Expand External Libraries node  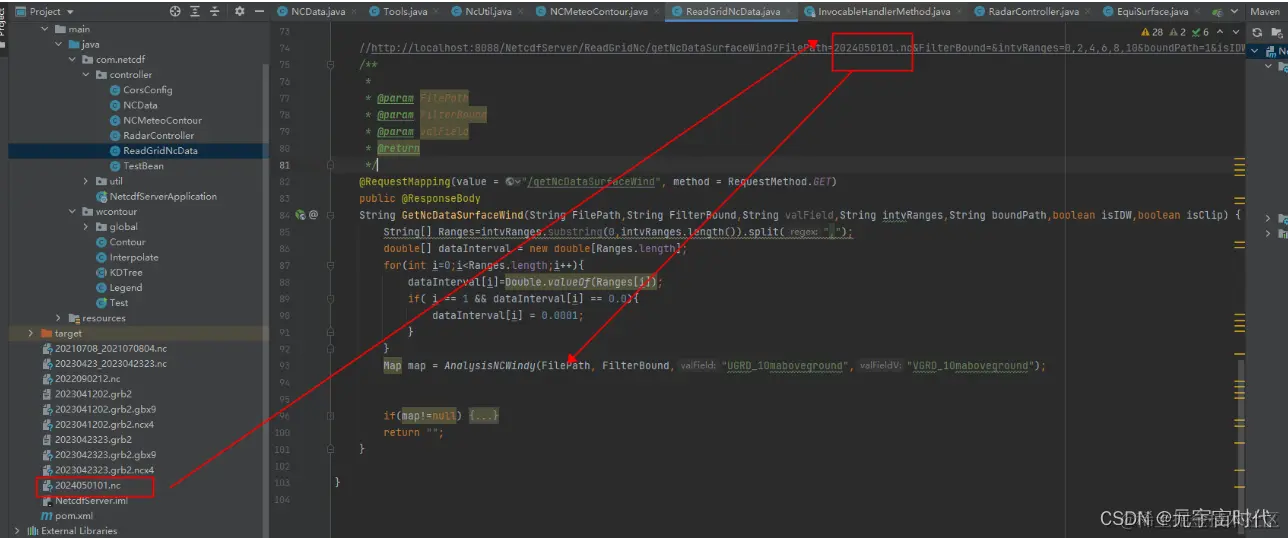tap(17, 531)
